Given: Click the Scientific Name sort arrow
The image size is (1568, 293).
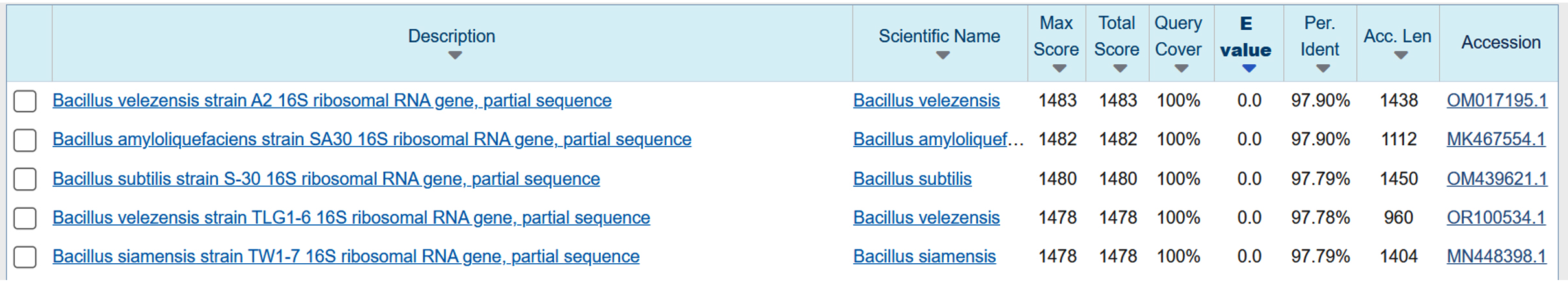Looking at the screenshot, I should click(943, 56).
